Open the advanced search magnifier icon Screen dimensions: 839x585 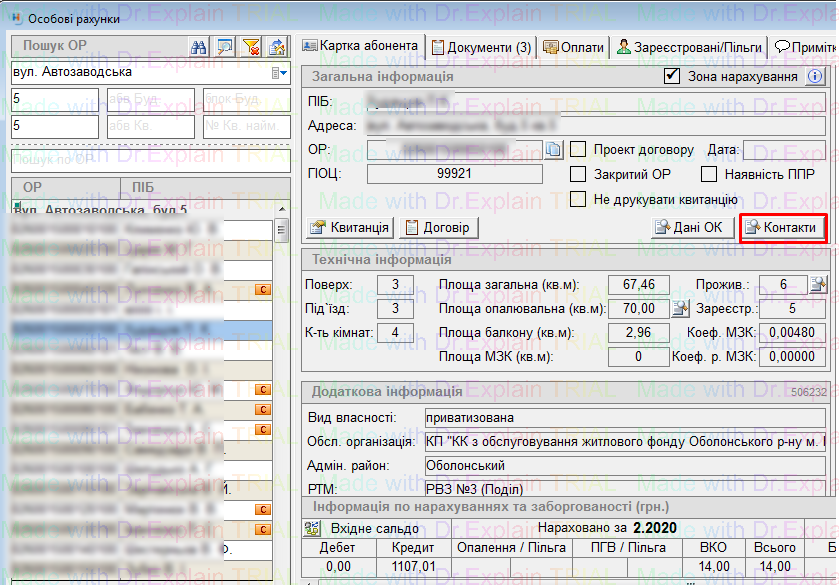pos(225,47)
